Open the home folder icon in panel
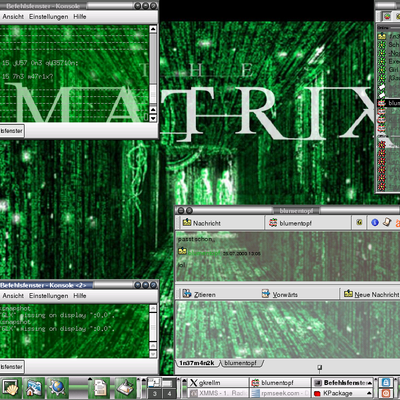 point(34,388)
